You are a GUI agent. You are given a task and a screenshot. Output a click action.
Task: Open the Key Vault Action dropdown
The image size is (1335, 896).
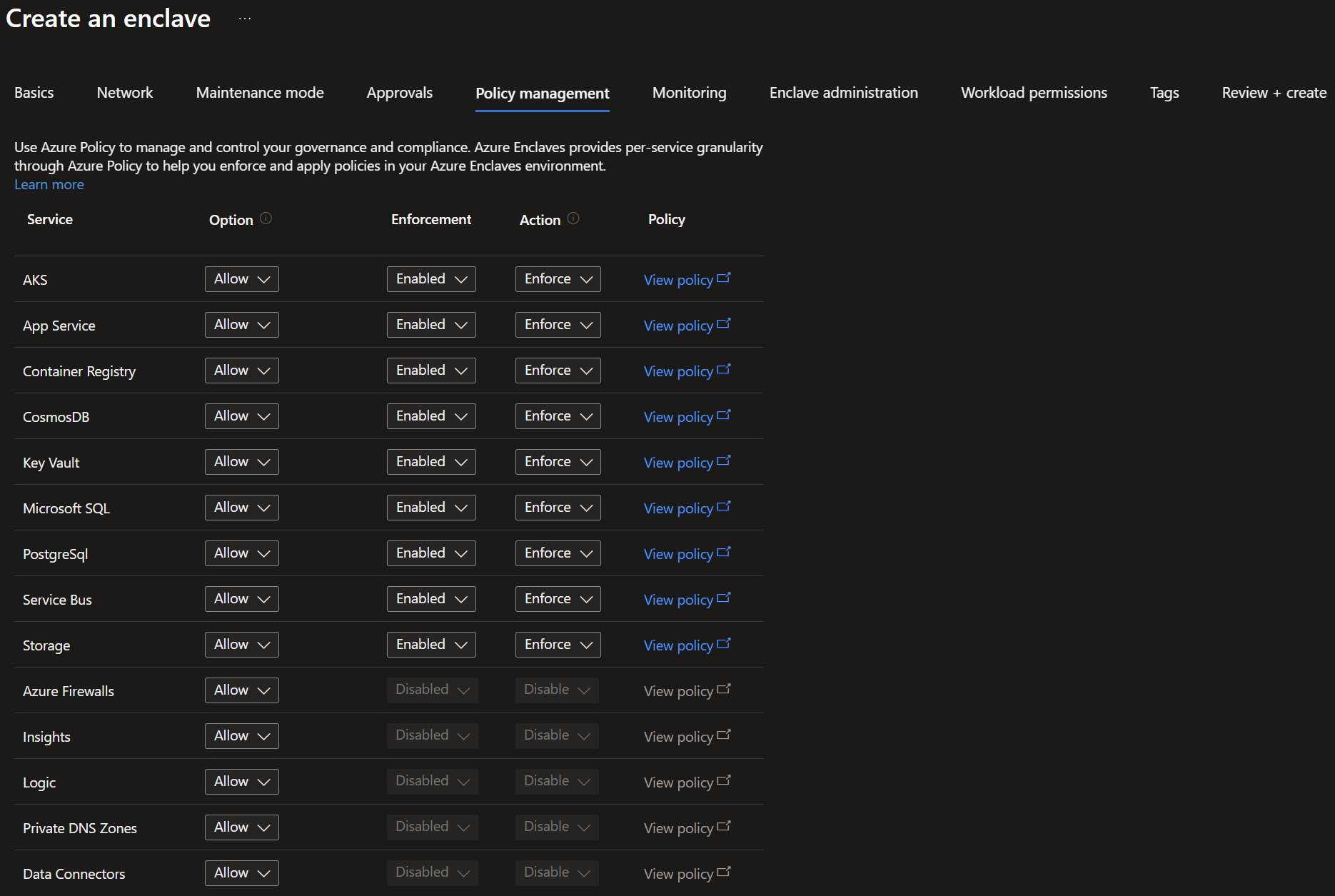(x=558, y=462)
